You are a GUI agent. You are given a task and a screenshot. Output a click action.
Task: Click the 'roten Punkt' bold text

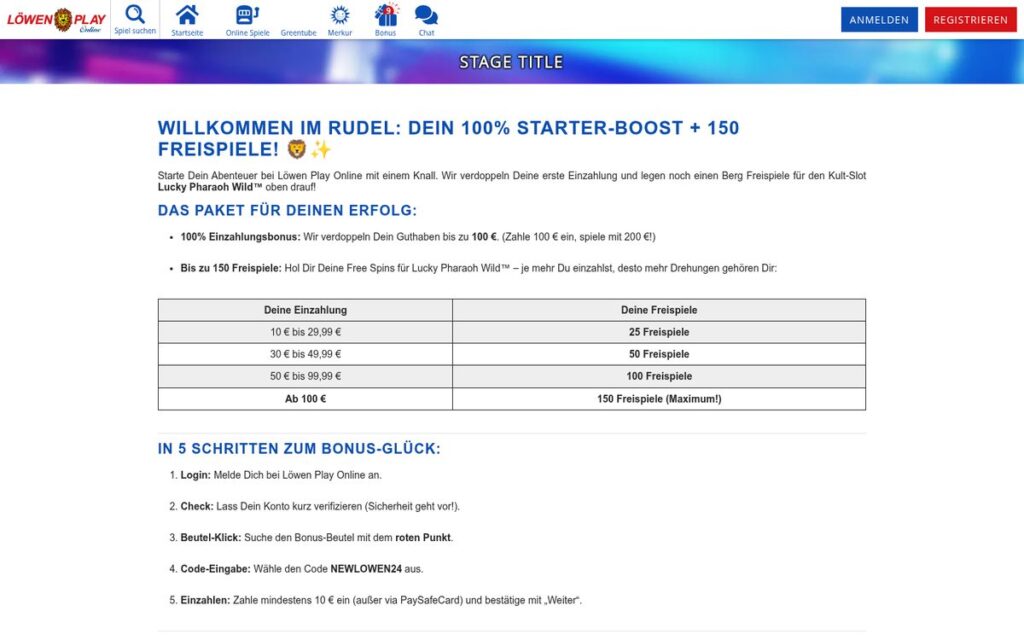coord(423,537)
